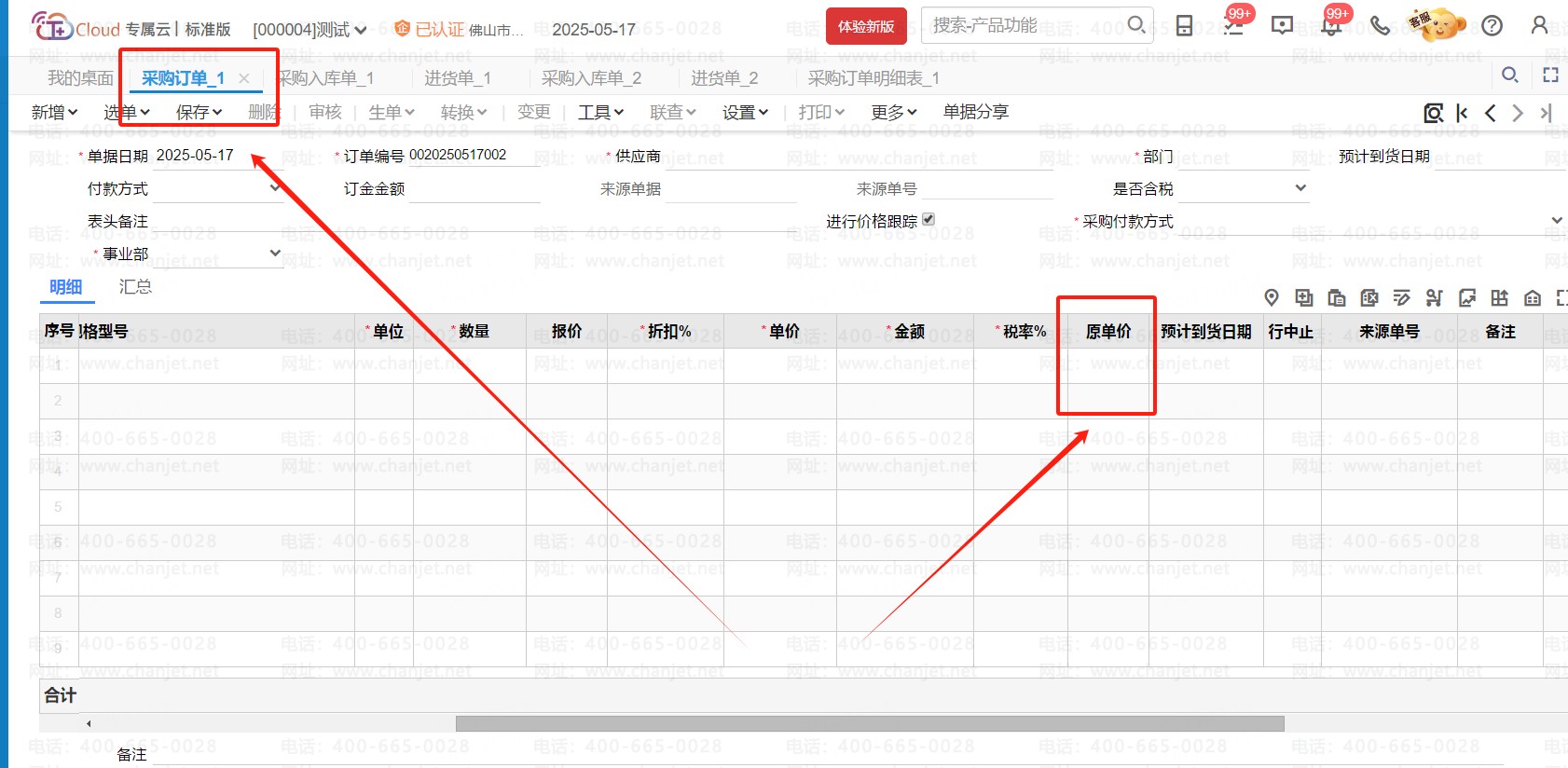Switch to the 采购订单明细表_1 tab
Screen dimensions: 1568x768
tap(873, 78)
